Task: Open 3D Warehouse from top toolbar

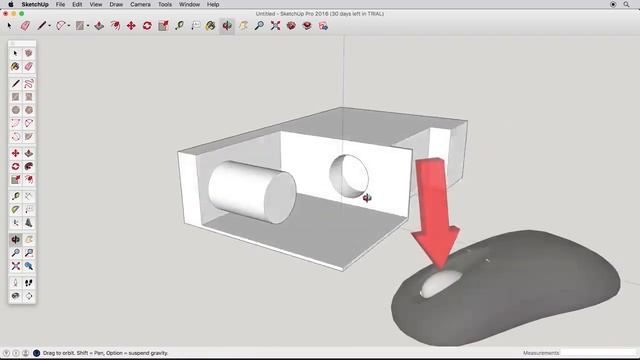Action: tap(291, 26)
